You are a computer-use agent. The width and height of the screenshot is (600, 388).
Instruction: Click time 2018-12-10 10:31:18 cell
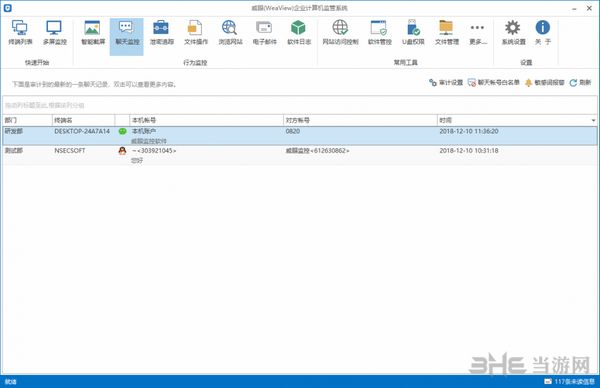click(469, 151)
